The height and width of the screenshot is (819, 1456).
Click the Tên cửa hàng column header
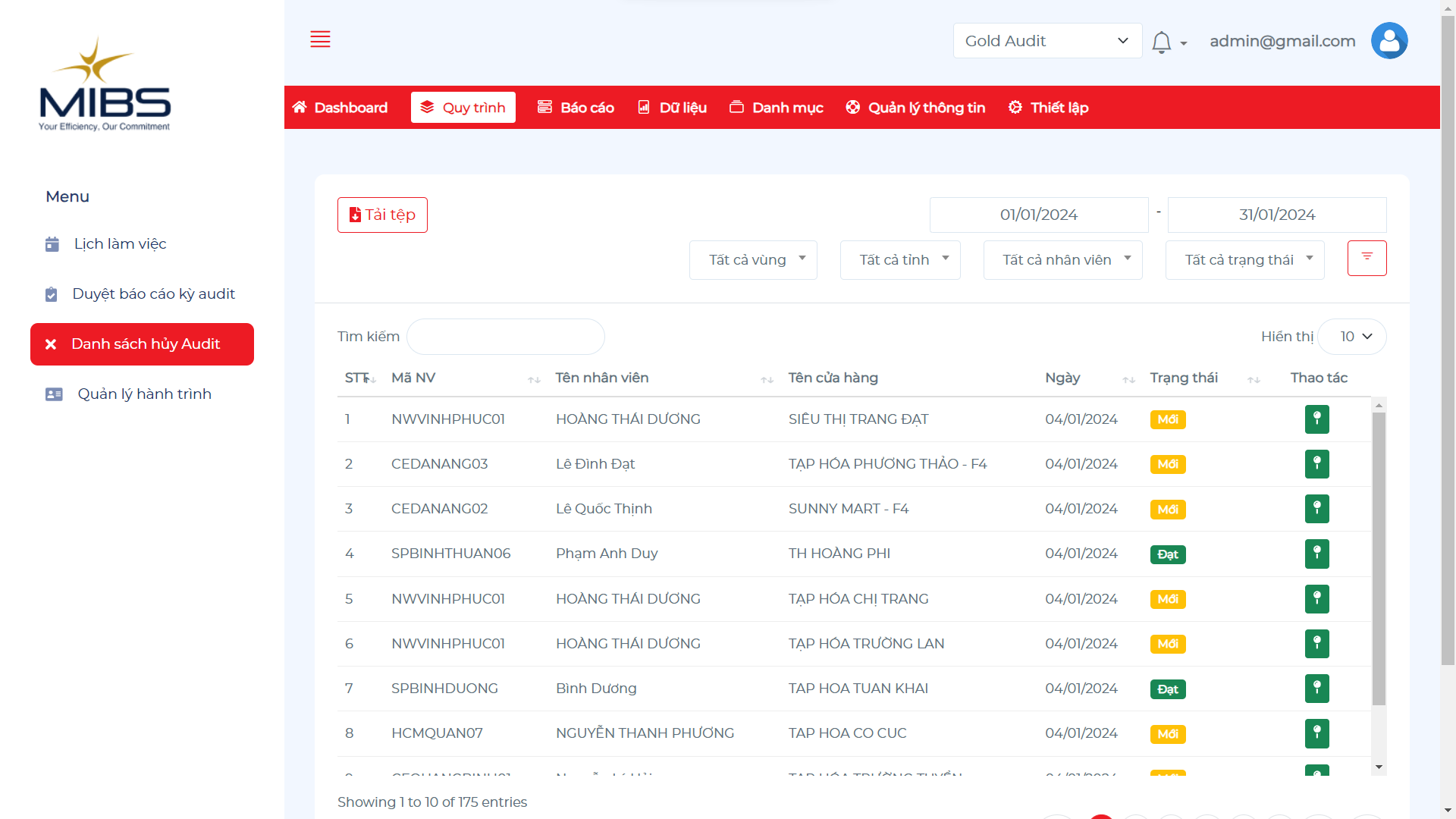click(833, 378)
